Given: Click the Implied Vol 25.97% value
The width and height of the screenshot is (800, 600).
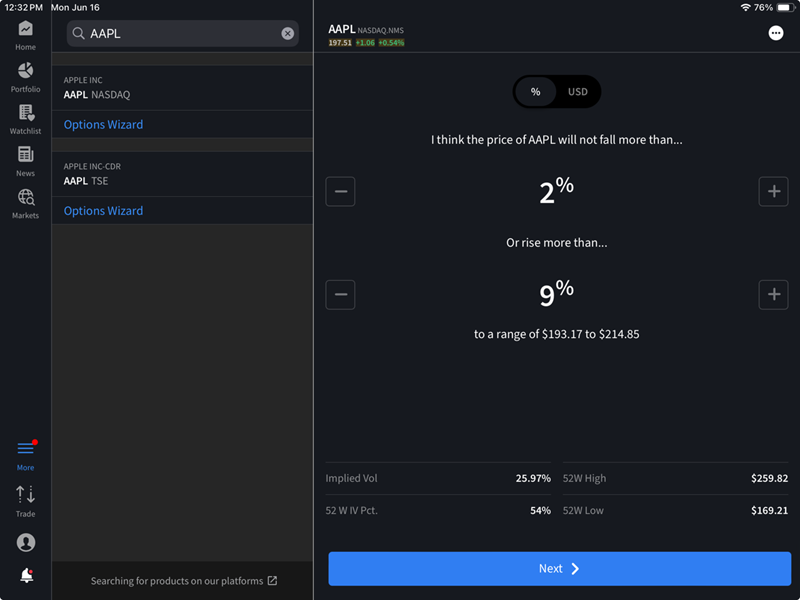Looking at the screenshot, I should pyautogui.click(x=533, y=478).
